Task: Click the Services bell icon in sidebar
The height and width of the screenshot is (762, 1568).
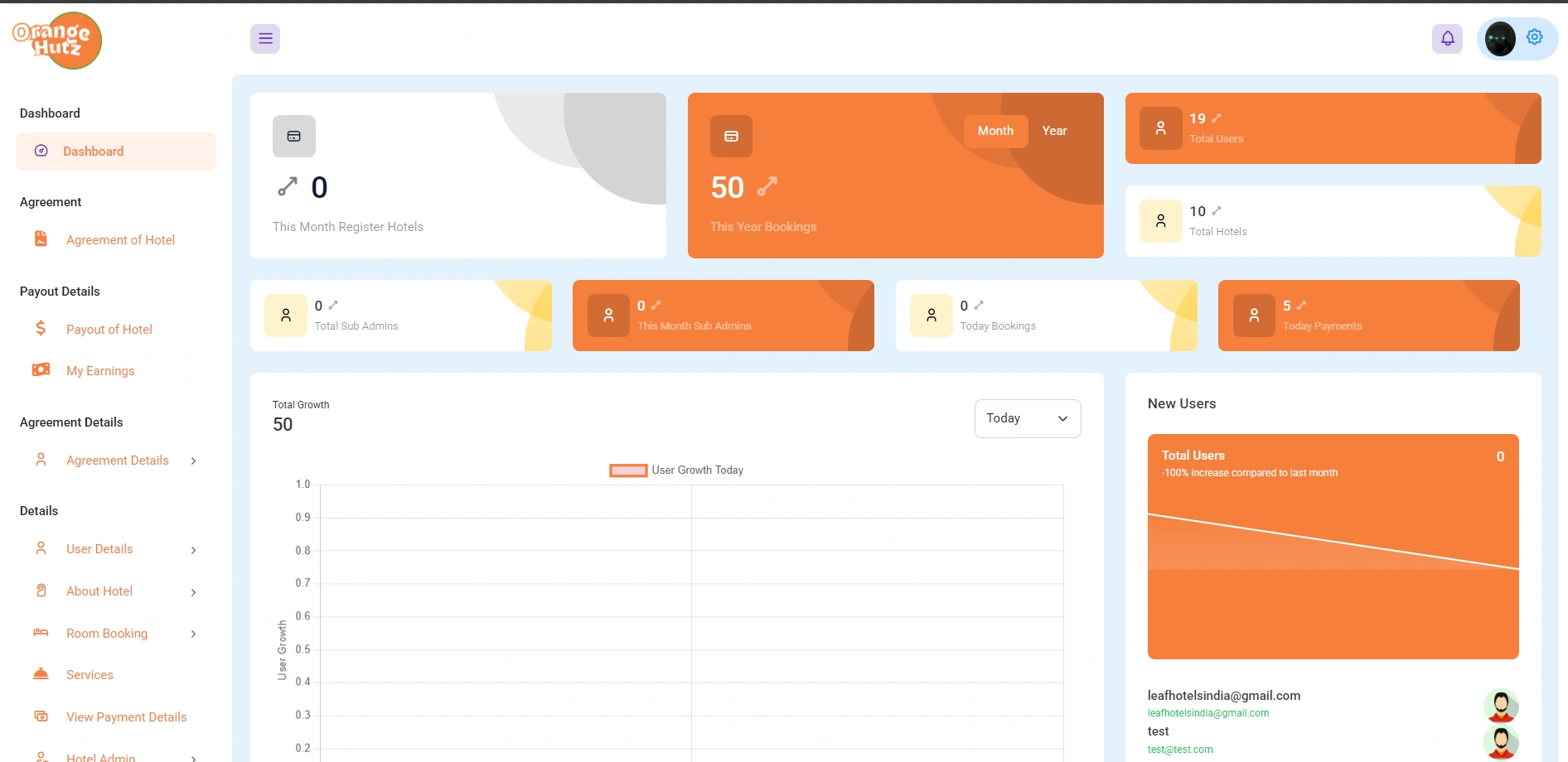Action: tap(41, 674)
